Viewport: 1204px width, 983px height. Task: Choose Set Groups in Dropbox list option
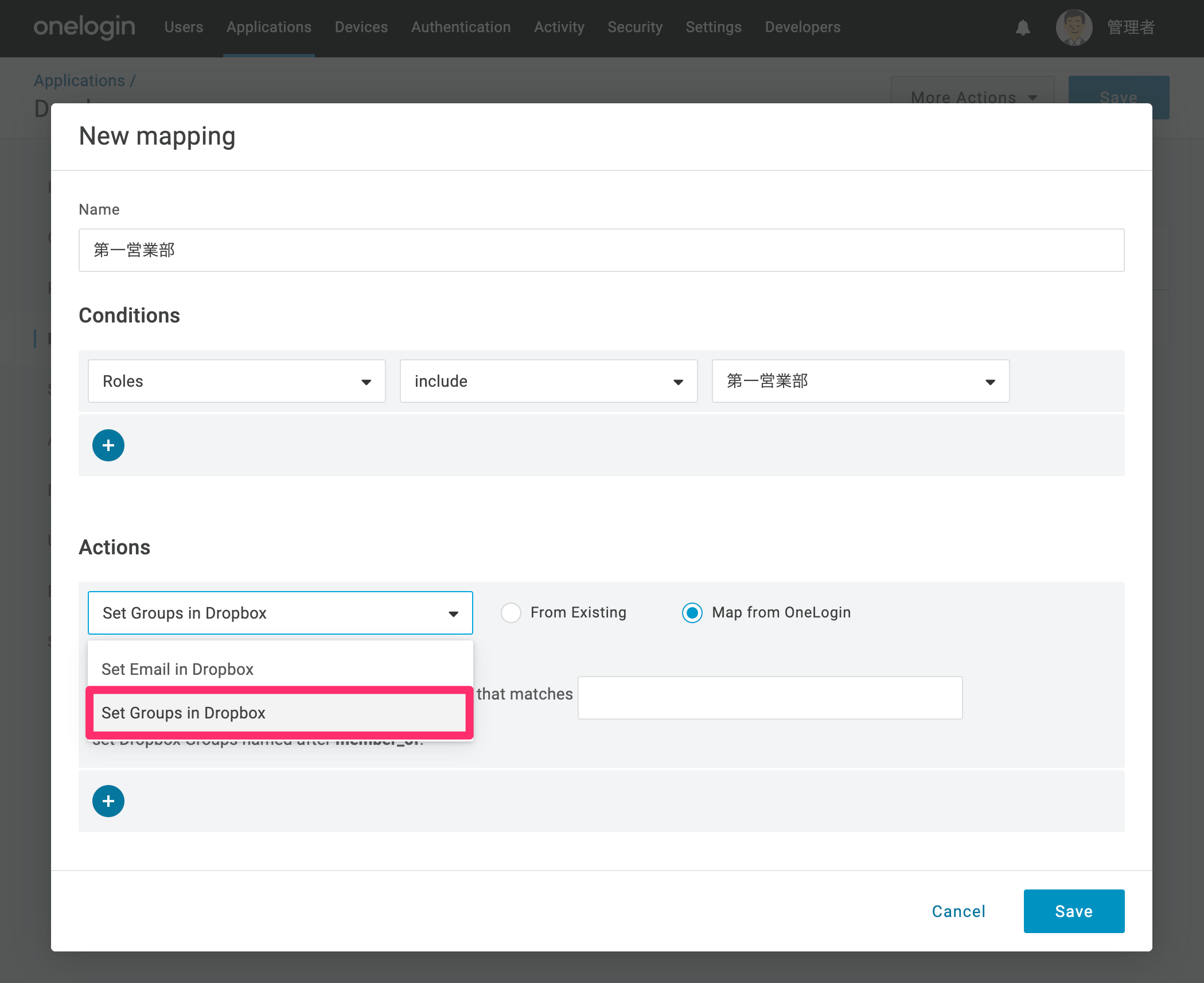(279, 713)
